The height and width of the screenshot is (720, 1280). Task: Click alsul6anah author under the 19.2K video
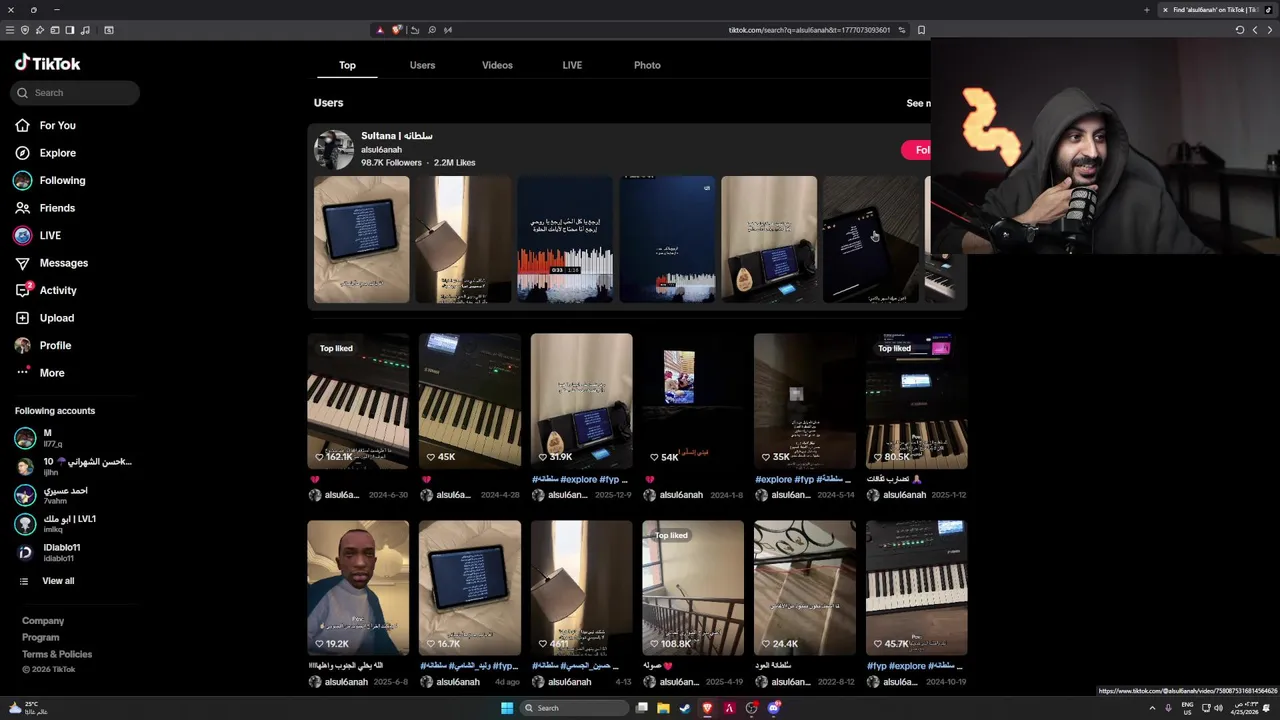pyautogui.click(x=346, y=682)
